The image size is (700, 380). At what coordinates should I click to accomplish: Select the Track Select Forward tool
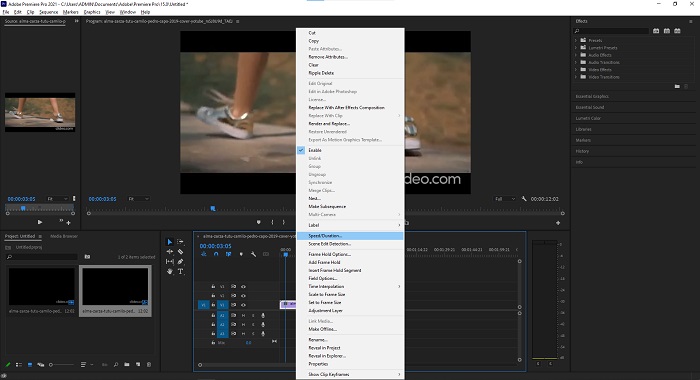click(180, 242)
